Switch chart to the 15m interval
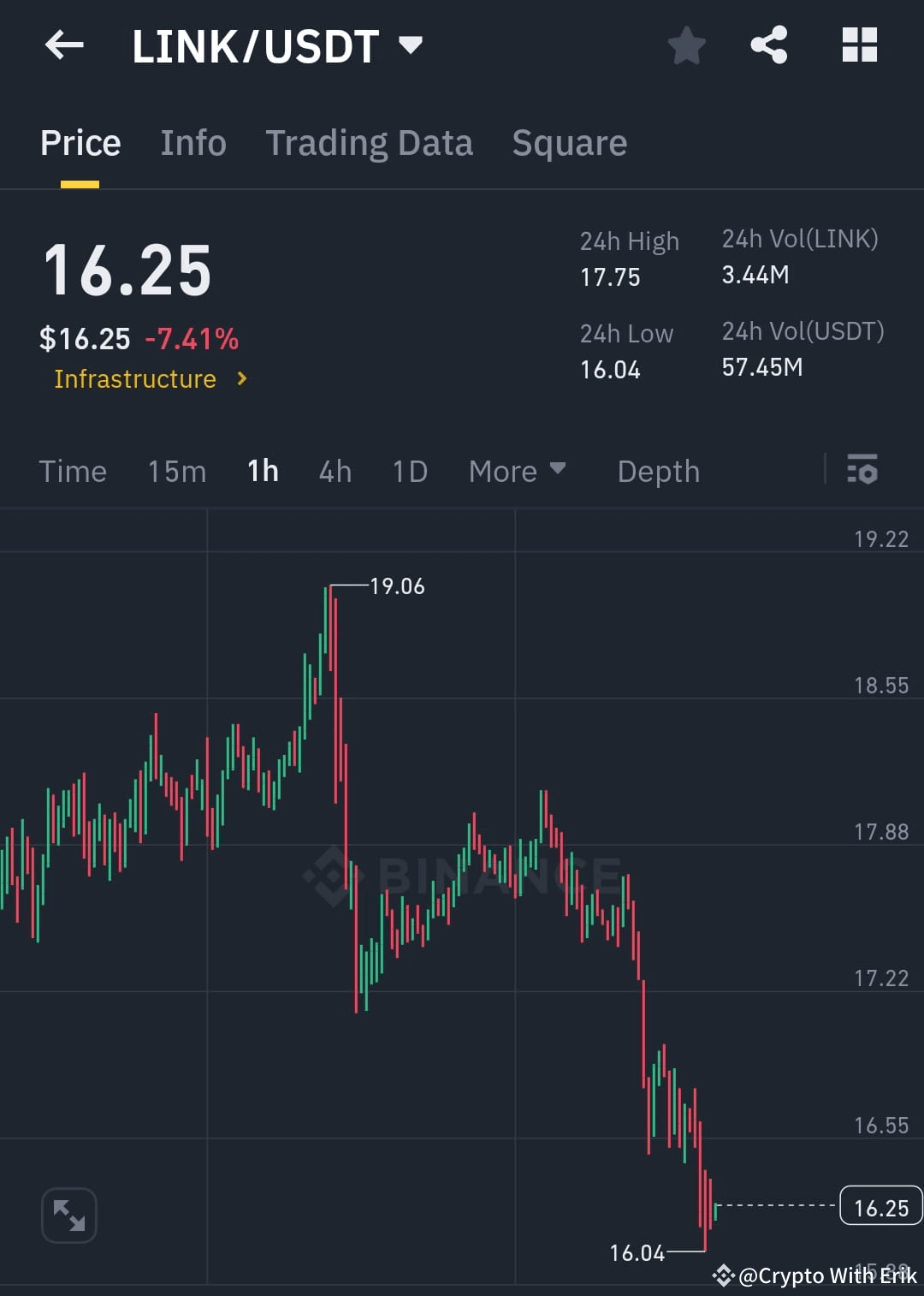Viewport: 924px width, 1296px height. pos(176,470)
